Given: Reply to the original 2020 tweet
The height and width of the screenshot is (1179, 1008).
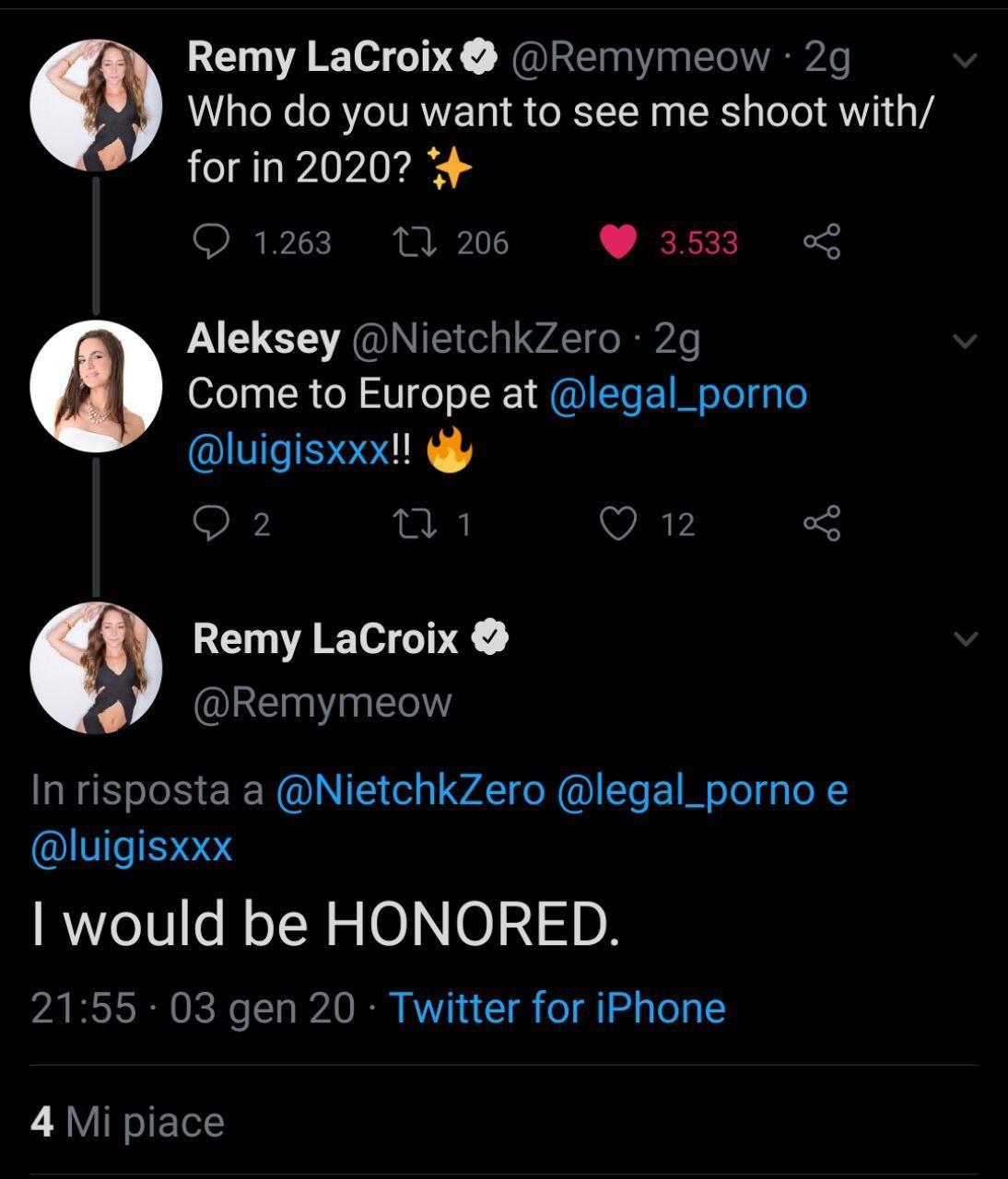Looking at the screenshot, I should (x=211, y=242).
